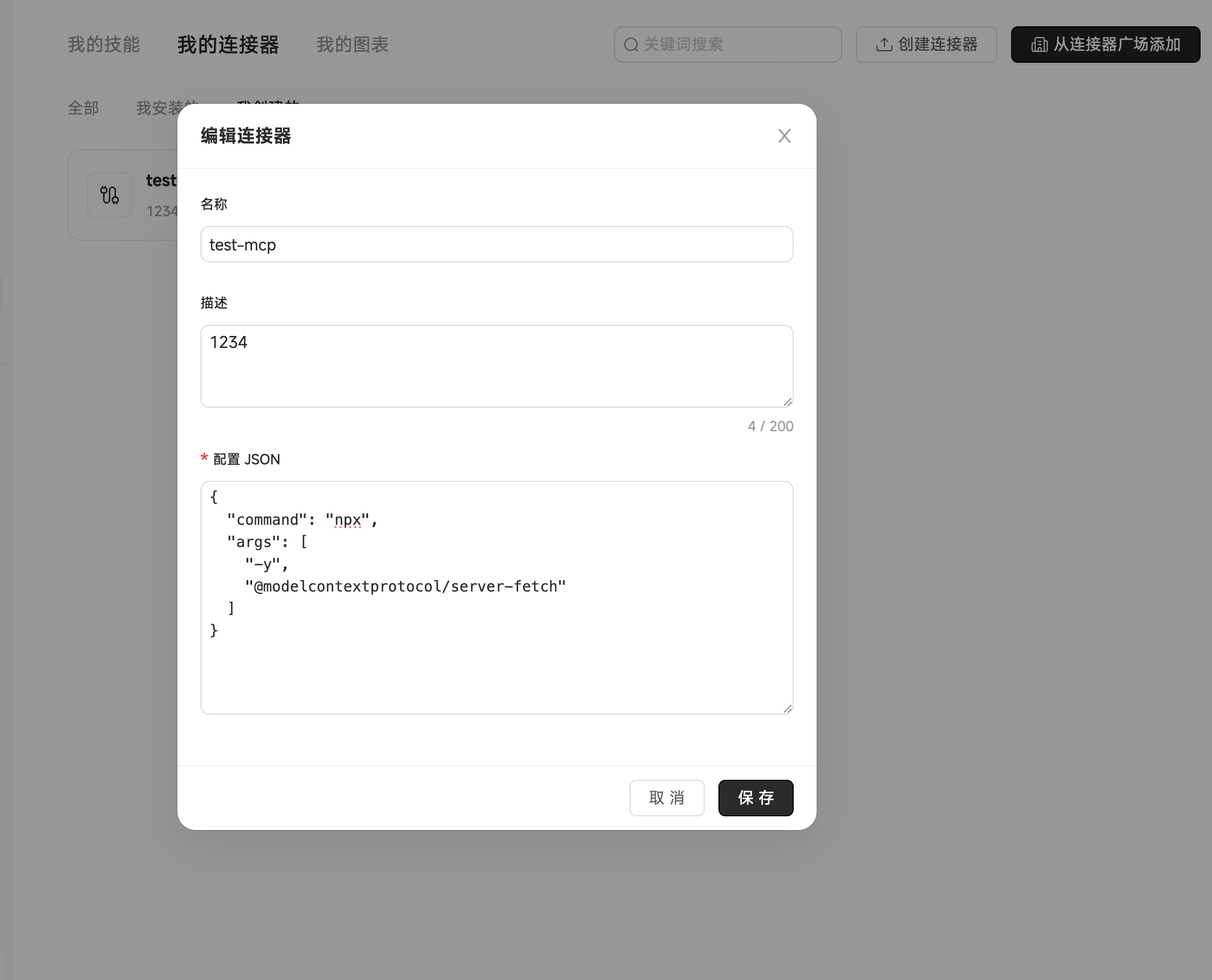Click "@modelcontextprotocol/server-fetch" text

click(405, 586)
